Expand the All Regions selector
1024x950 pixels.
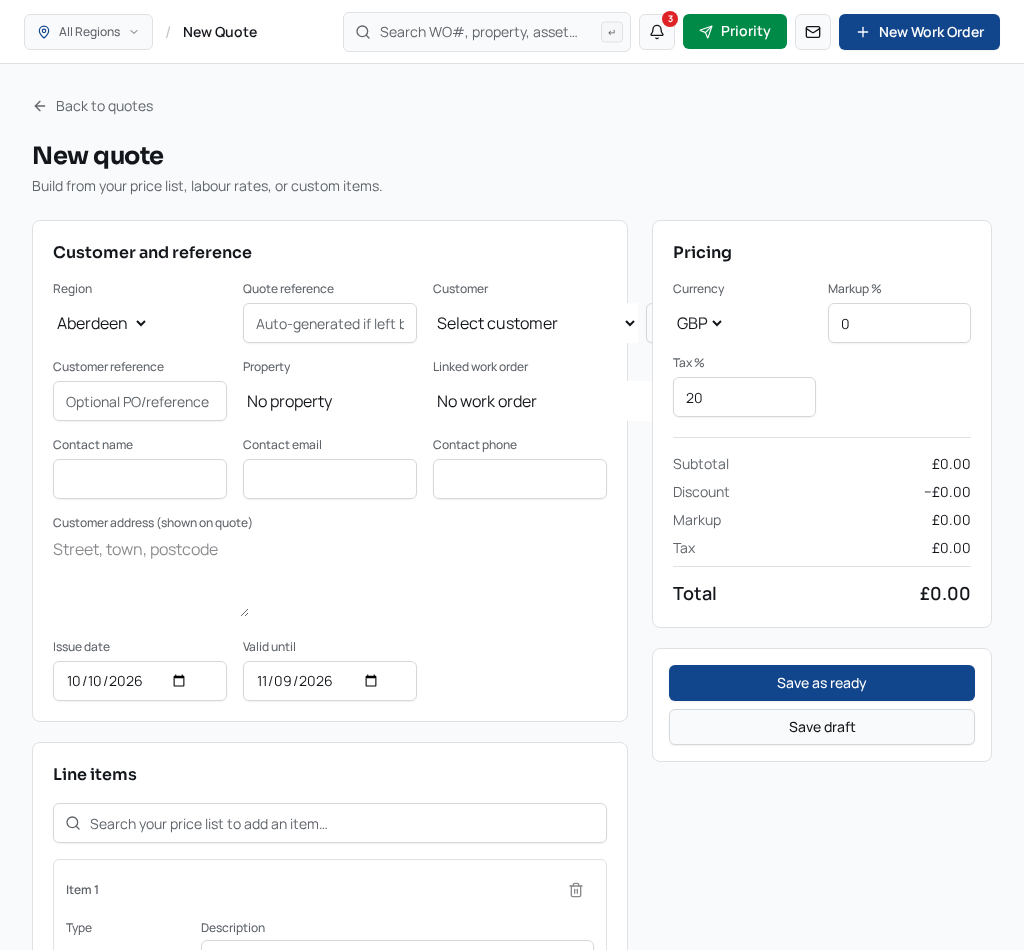click(88, 32)
